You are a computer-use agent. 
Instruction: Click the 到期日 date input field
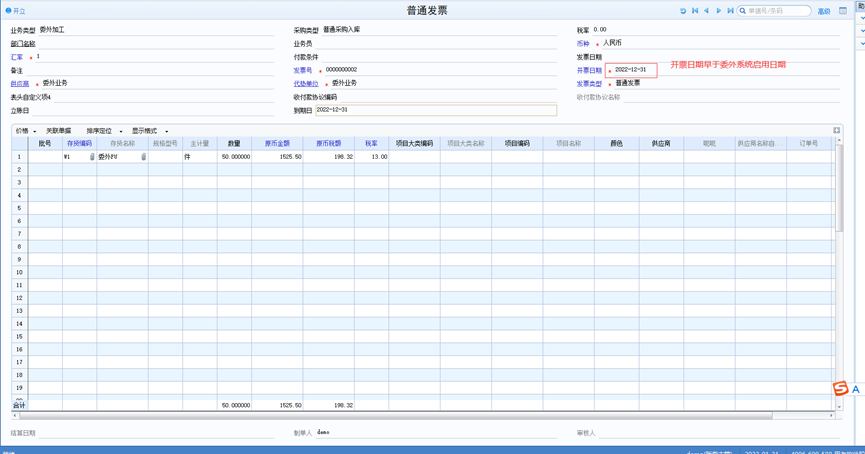pos(436,110)
